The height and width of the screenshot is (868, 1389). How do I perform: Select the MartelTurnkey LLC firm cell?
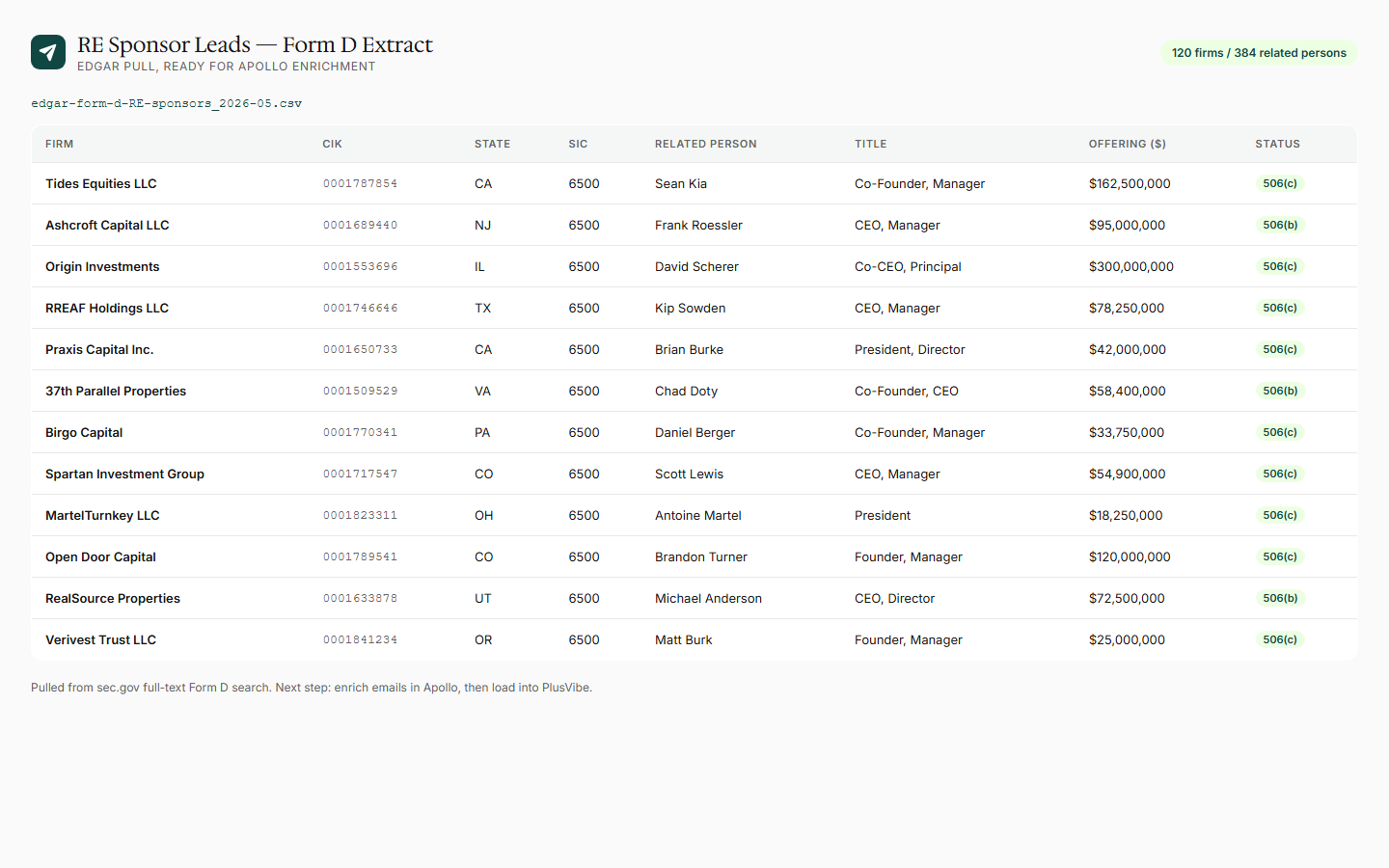(x=102, y=515)
